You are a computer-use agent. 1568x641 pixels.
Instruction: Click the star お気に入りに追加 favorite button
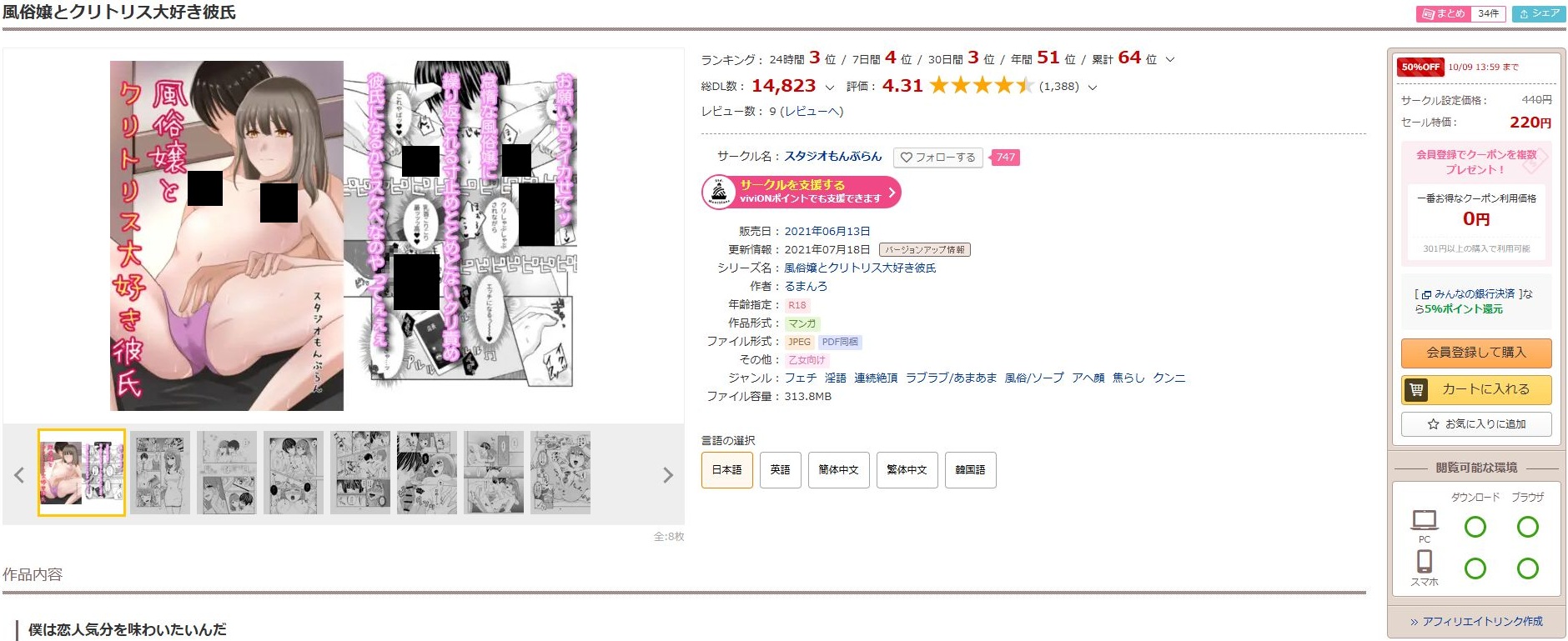point(1476,424)
